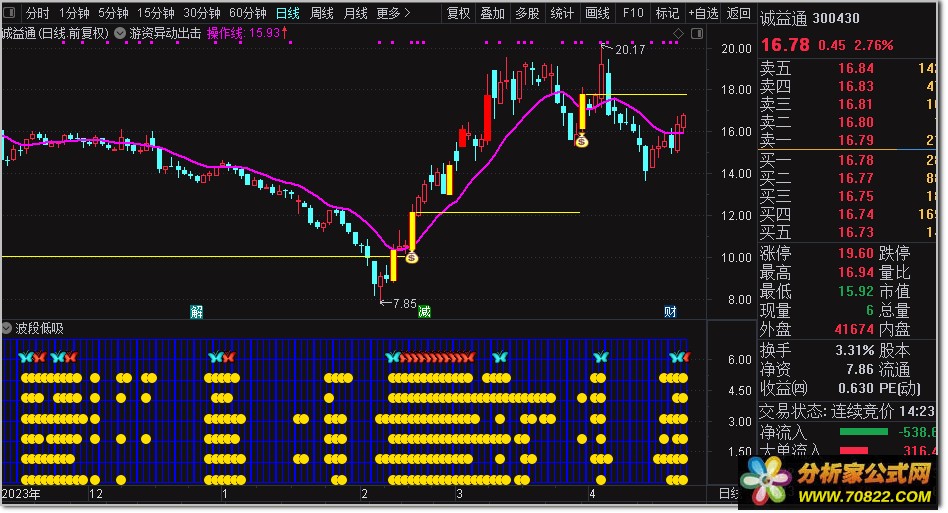The image size is (948, 513).
Task: Click the 换手 turnover 3.31%
Action: (854, 350)
